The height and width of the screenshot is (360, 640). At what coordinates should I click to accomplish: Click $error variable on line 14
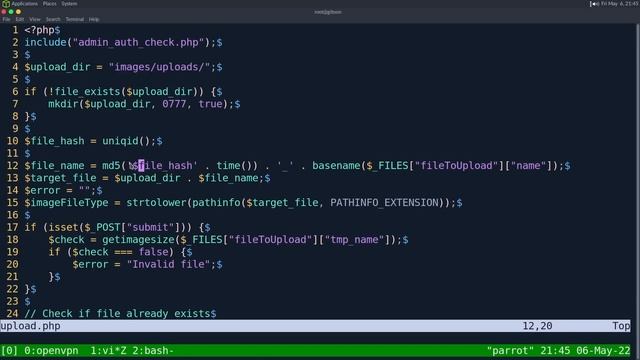click(x=42, y=190)
